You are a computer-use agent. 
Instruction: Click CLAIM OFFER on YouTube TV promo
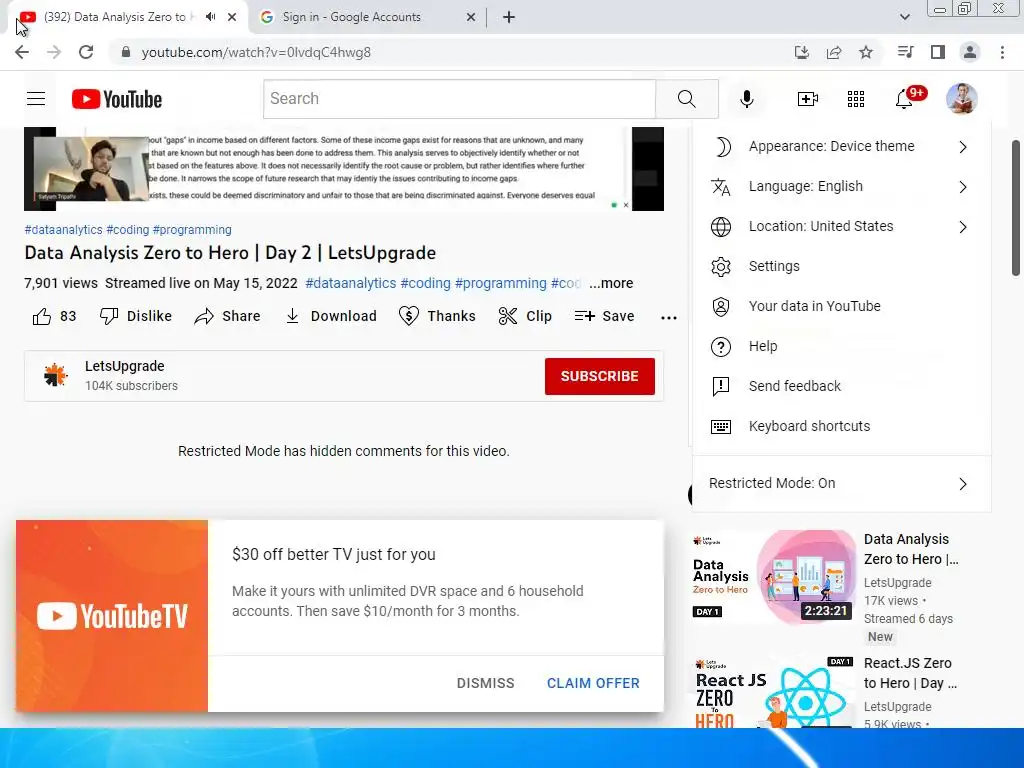click(593, 683)
